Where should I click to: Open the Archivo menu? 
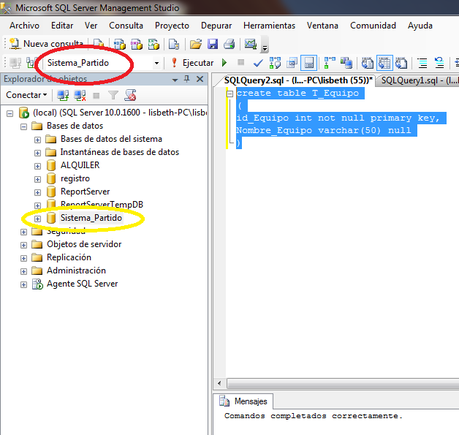click(x=24, y=26)
